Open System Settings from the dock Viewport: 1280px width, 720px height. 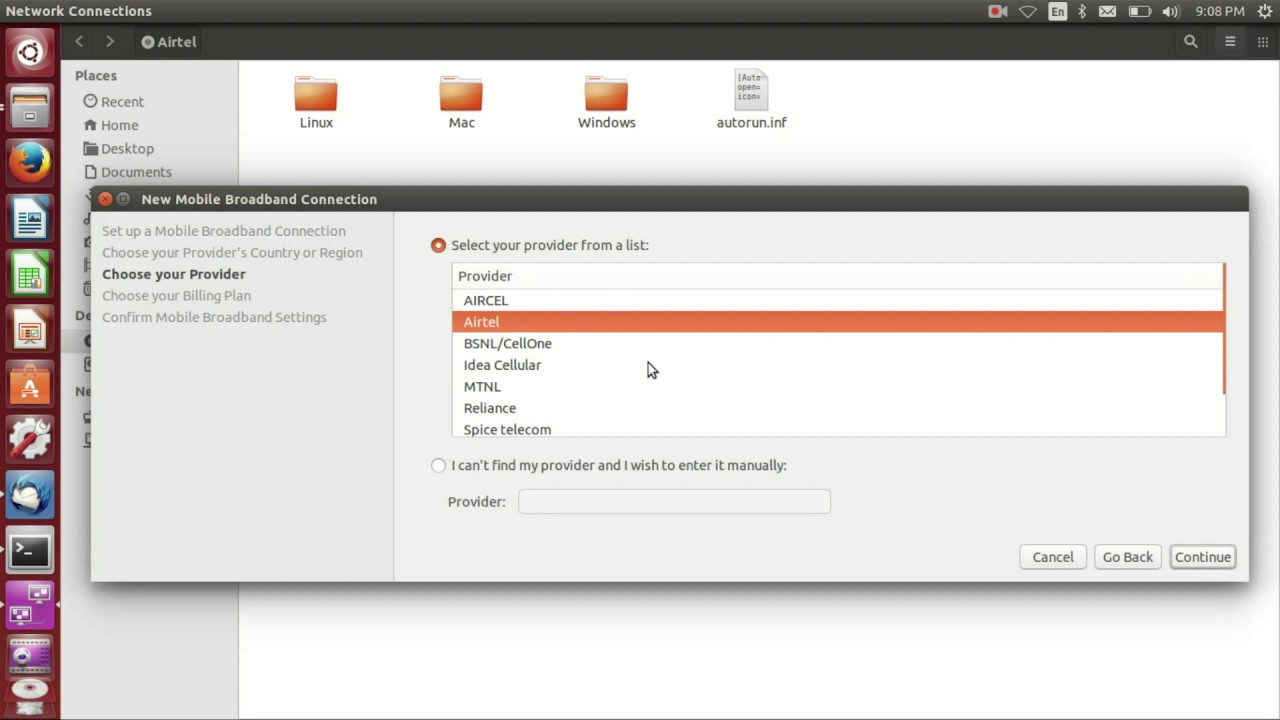(30, 439)
